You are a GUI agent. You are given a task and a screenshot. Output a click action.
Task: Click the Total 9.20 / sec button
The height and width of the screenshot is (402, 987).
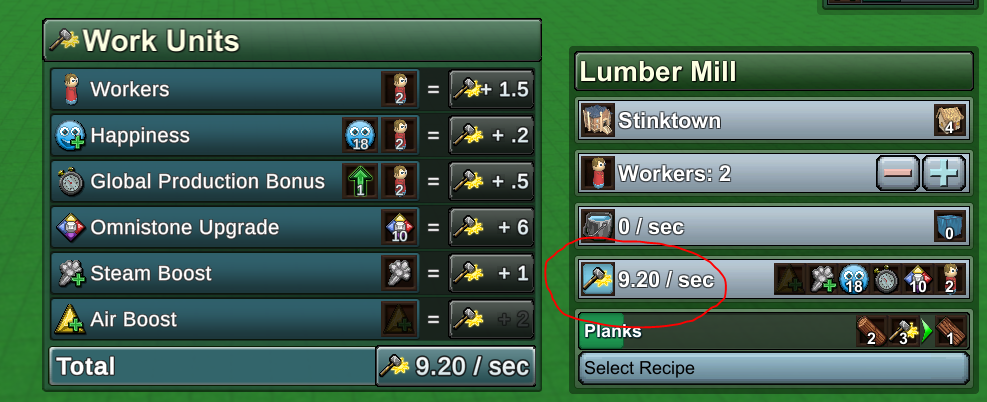point(456,366)
